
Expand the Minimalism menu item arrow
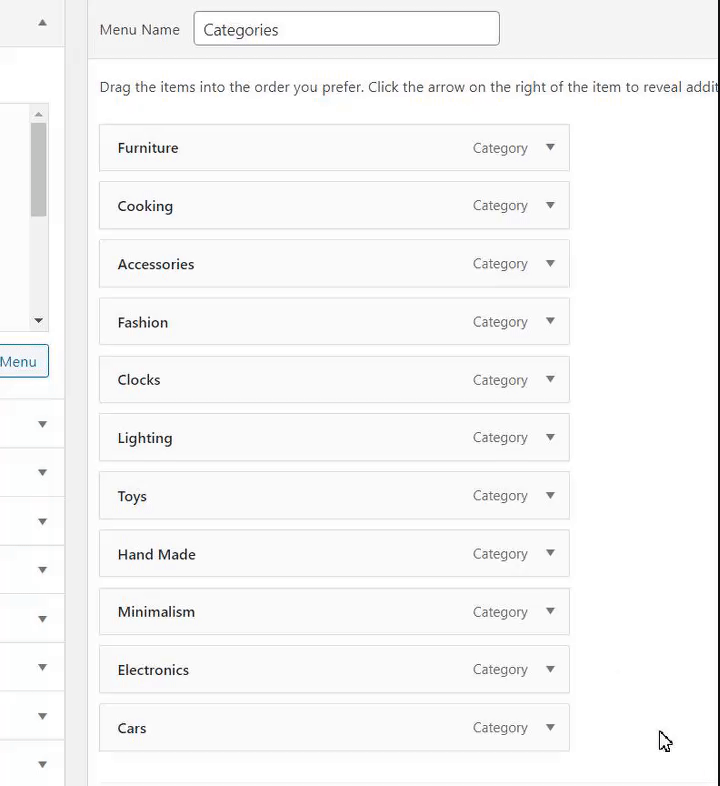coord(550,612)
